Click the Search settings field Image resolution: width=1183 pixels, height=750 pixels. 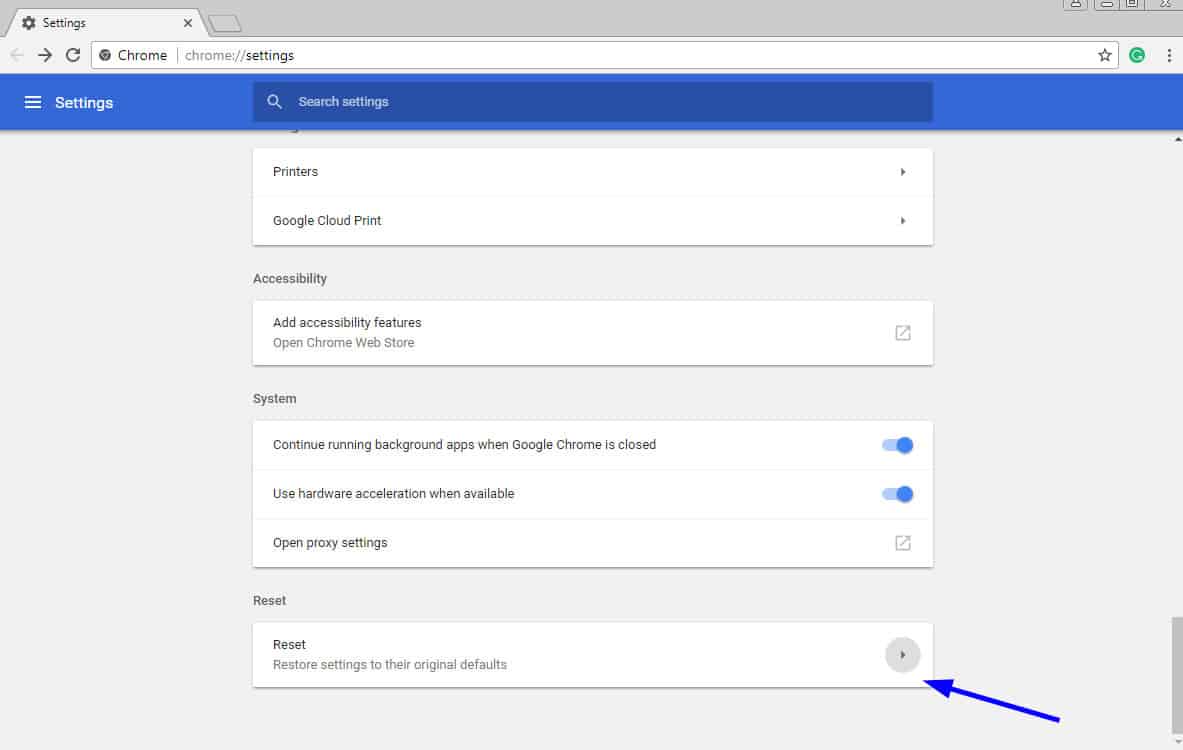600,102
